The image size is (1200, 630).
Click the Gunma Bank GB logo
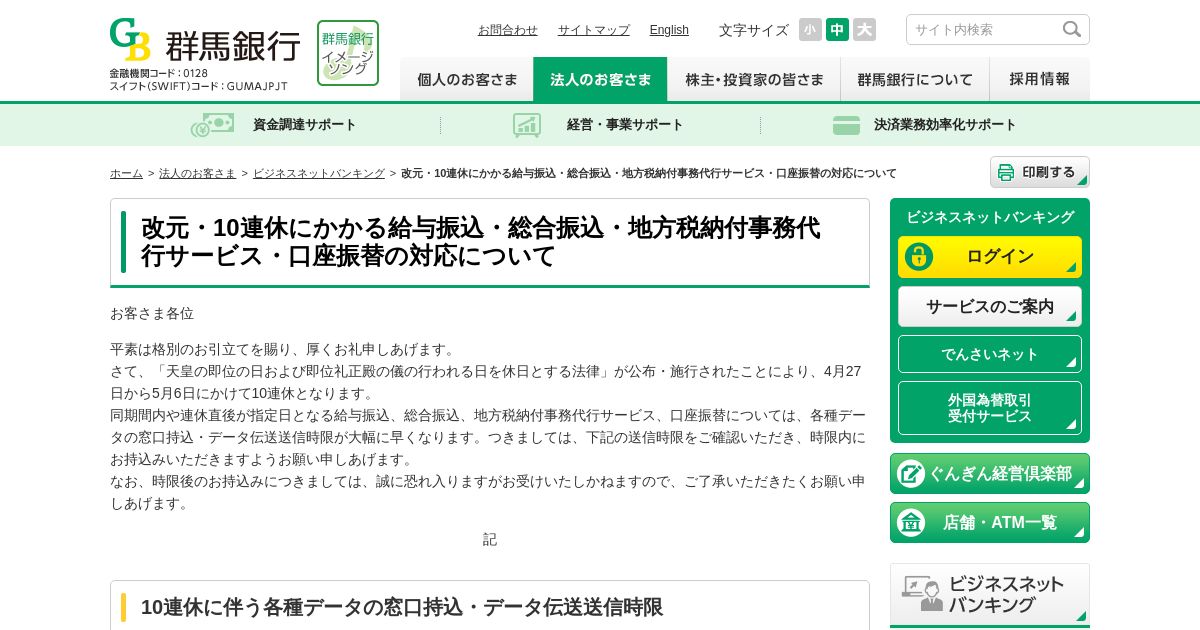[x=130, y=40]
